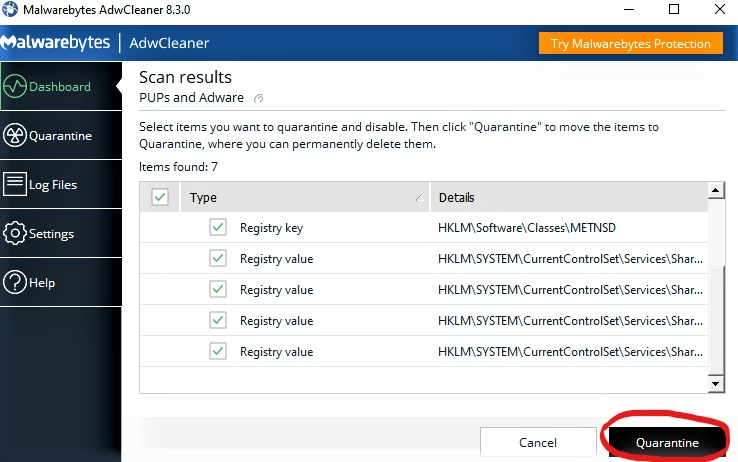Uncheck the Registry key METNSD checkbox
Viewport: 738px width, 462px height.
(218, 227)
